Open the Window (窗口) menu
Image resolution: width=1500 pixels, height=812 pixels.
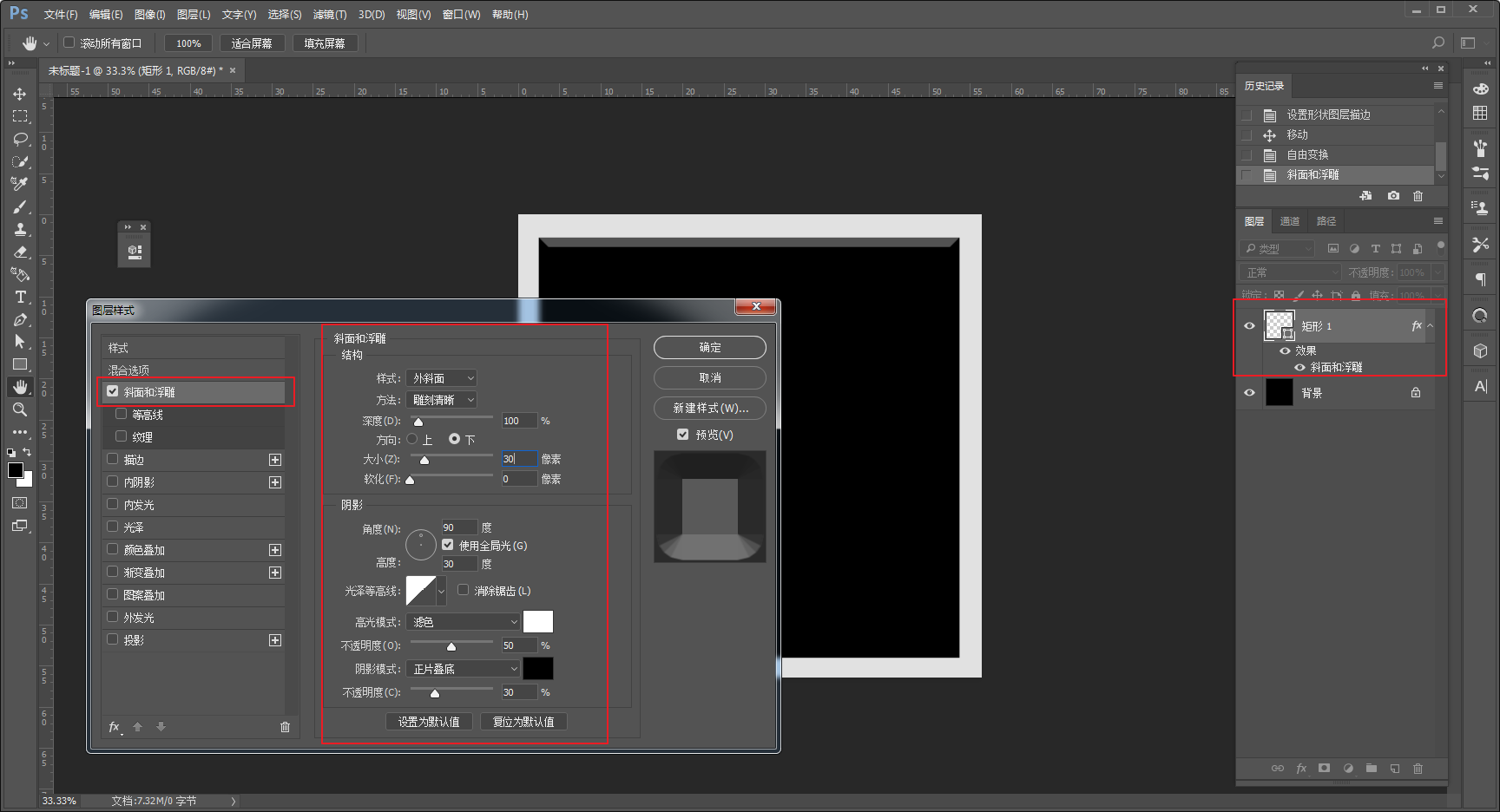click(x=461, y=15)
